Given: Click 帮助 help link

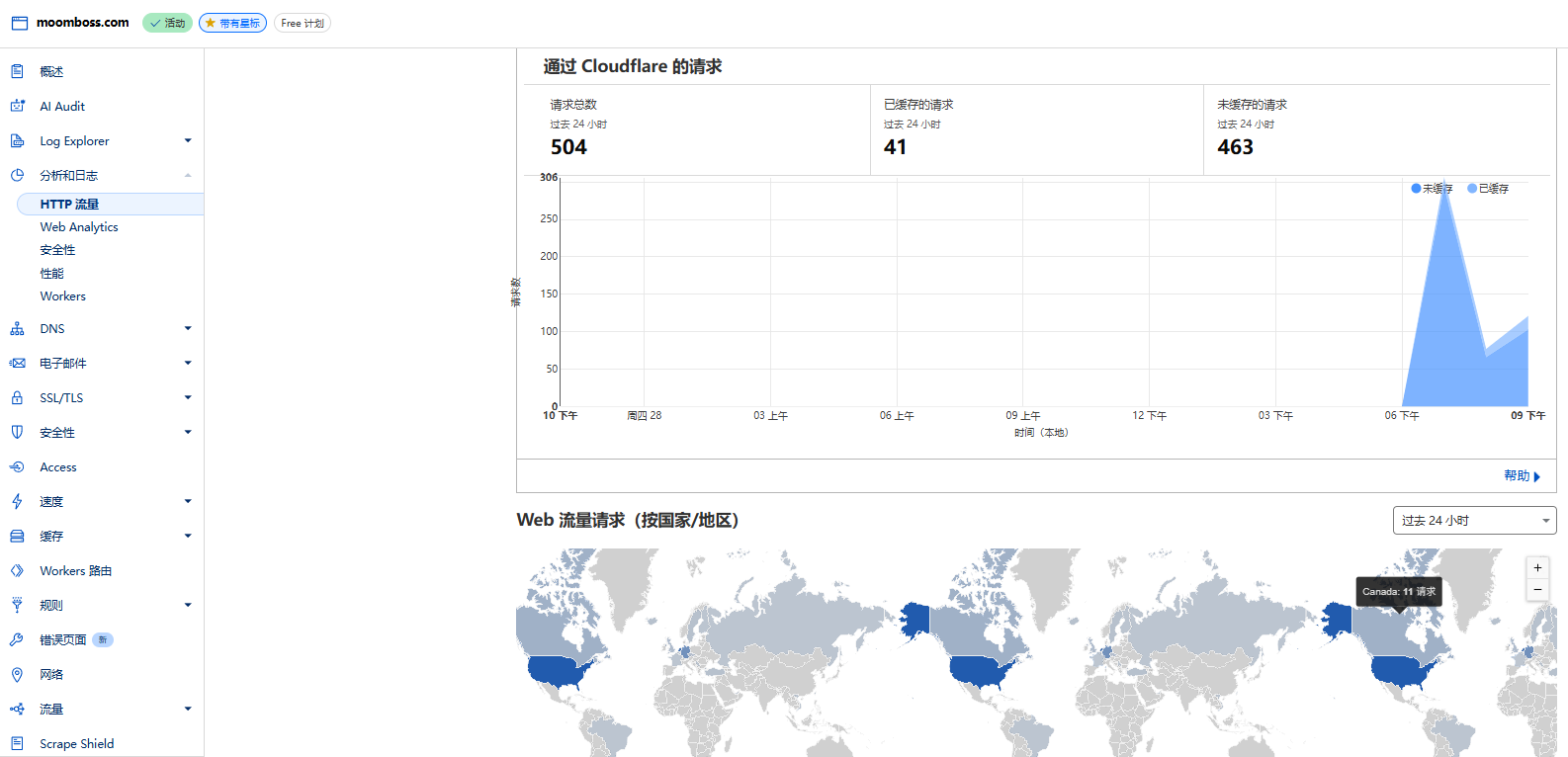Looking at the screenshot, I should pos(1522,475).
